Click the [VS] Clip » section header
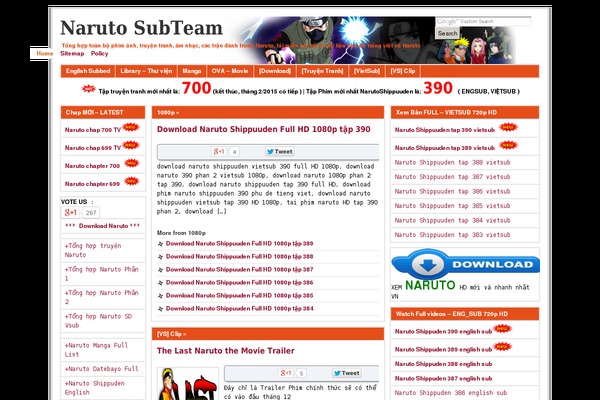Image resolution: width=600 pixels, height=400 pixels. click(171, 334)
